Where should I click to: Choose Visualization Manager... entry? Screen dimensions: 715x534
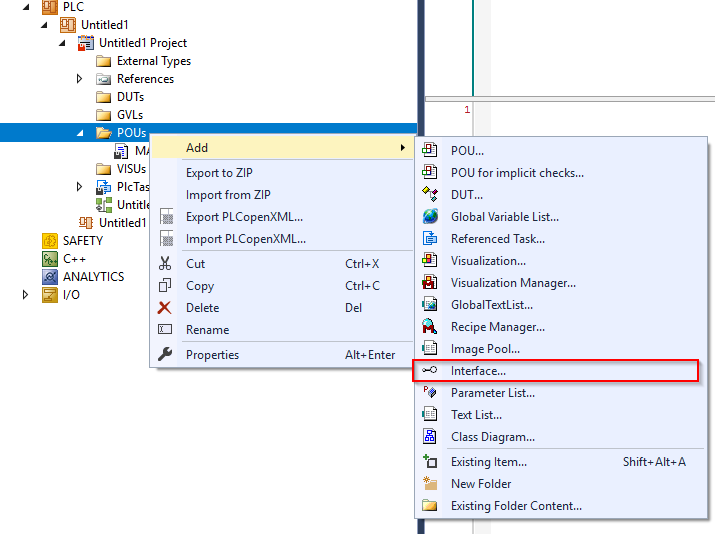[x=561, y=283]
